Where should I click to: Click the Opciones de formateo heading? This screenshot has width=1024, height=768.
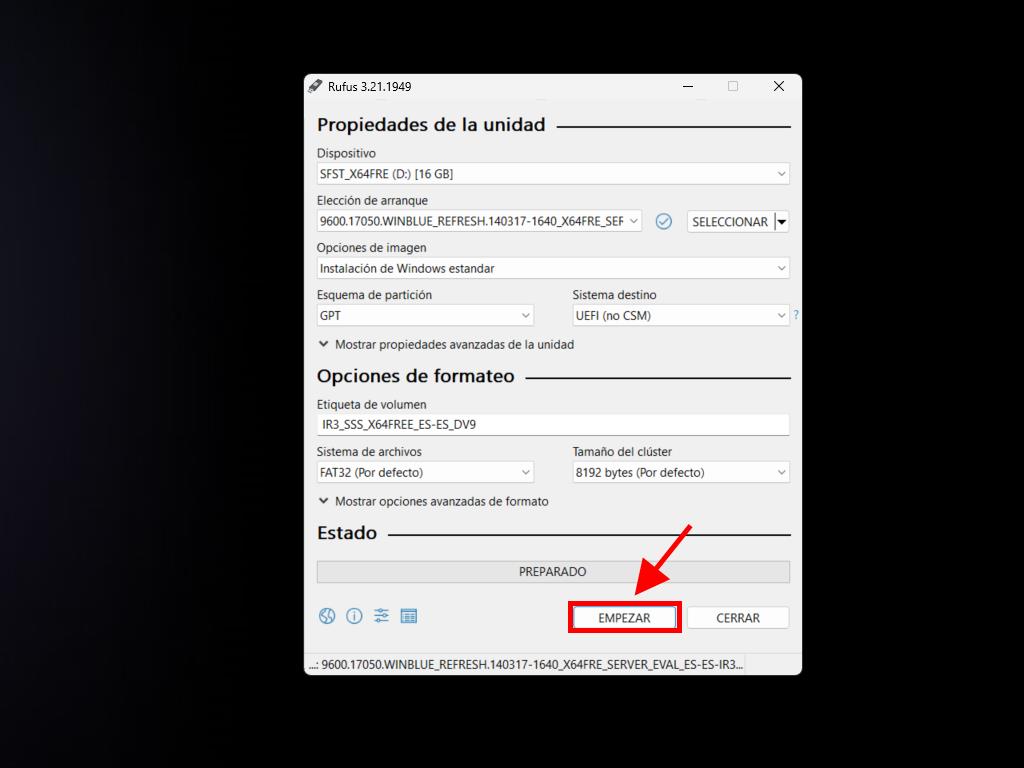(x=415, y=376)
